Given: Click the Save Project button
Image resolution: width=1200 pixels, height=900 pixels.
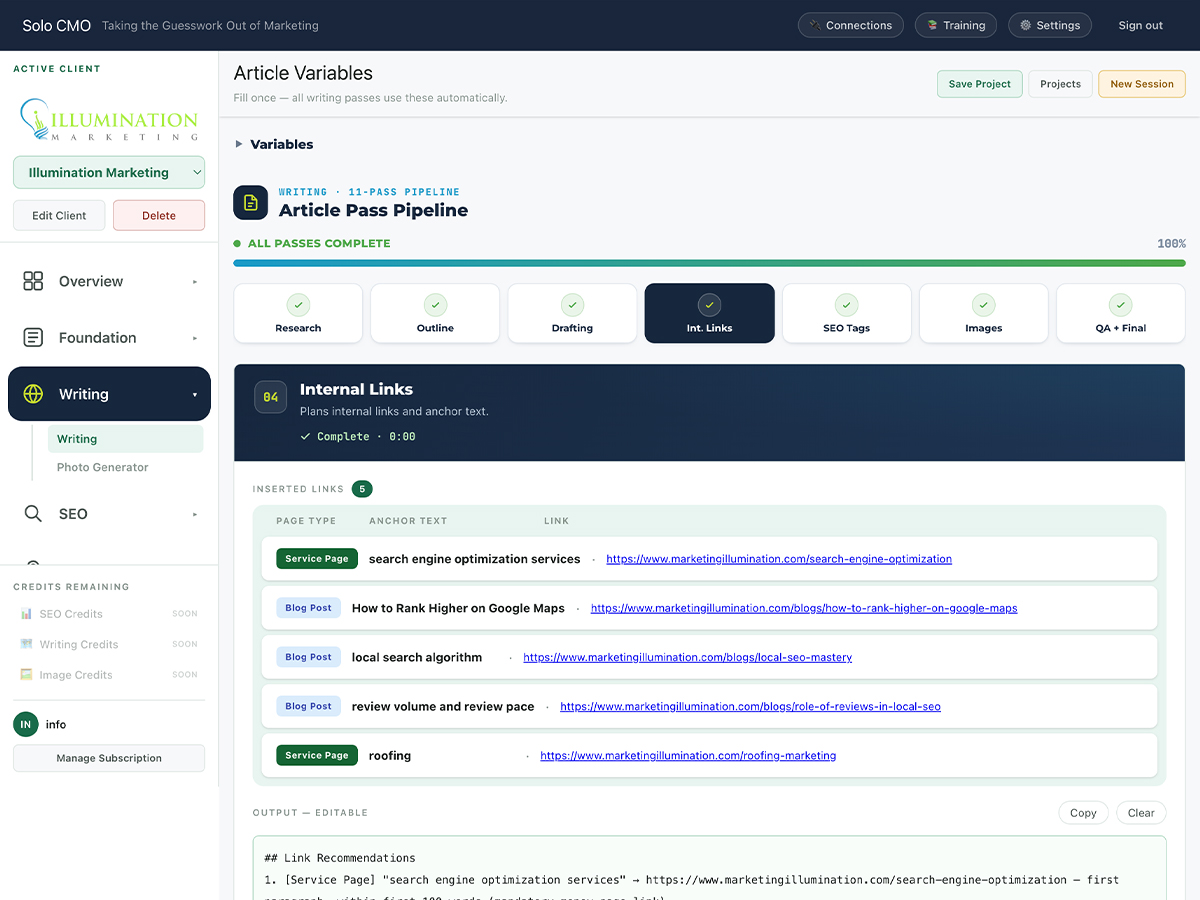Looking at the screenshot, I should (979, 84).
